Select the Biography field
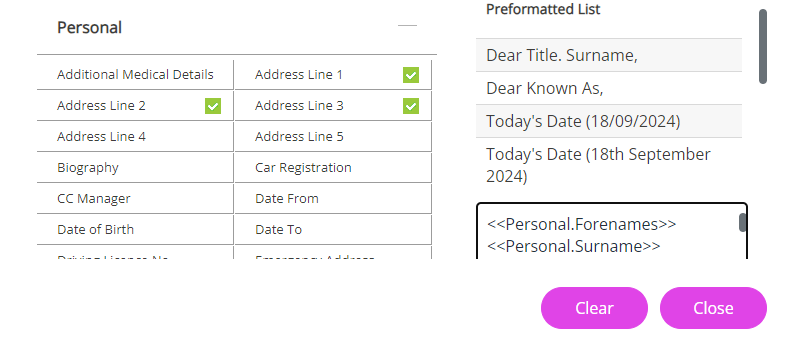800x362 pixels. 135,168
